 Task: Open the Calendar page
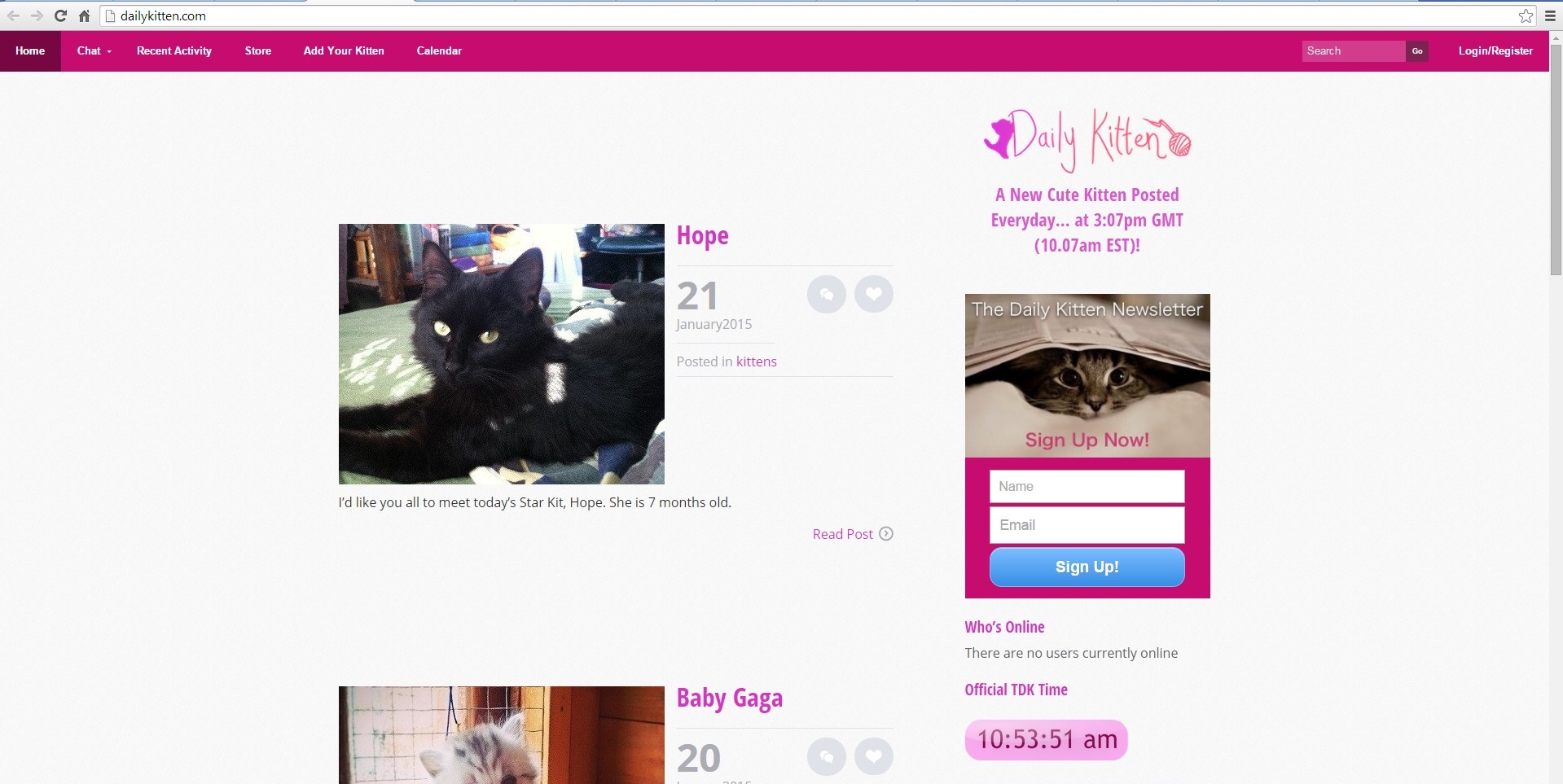pos(439,50)
